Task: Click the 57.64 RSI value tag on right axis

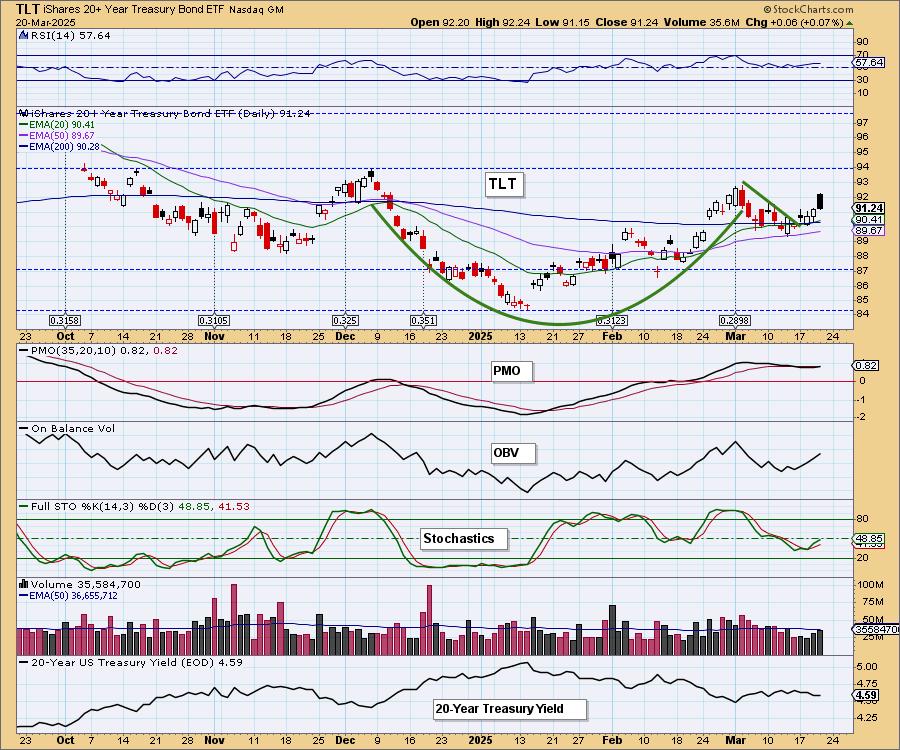Action: click(x=869, y=63)
